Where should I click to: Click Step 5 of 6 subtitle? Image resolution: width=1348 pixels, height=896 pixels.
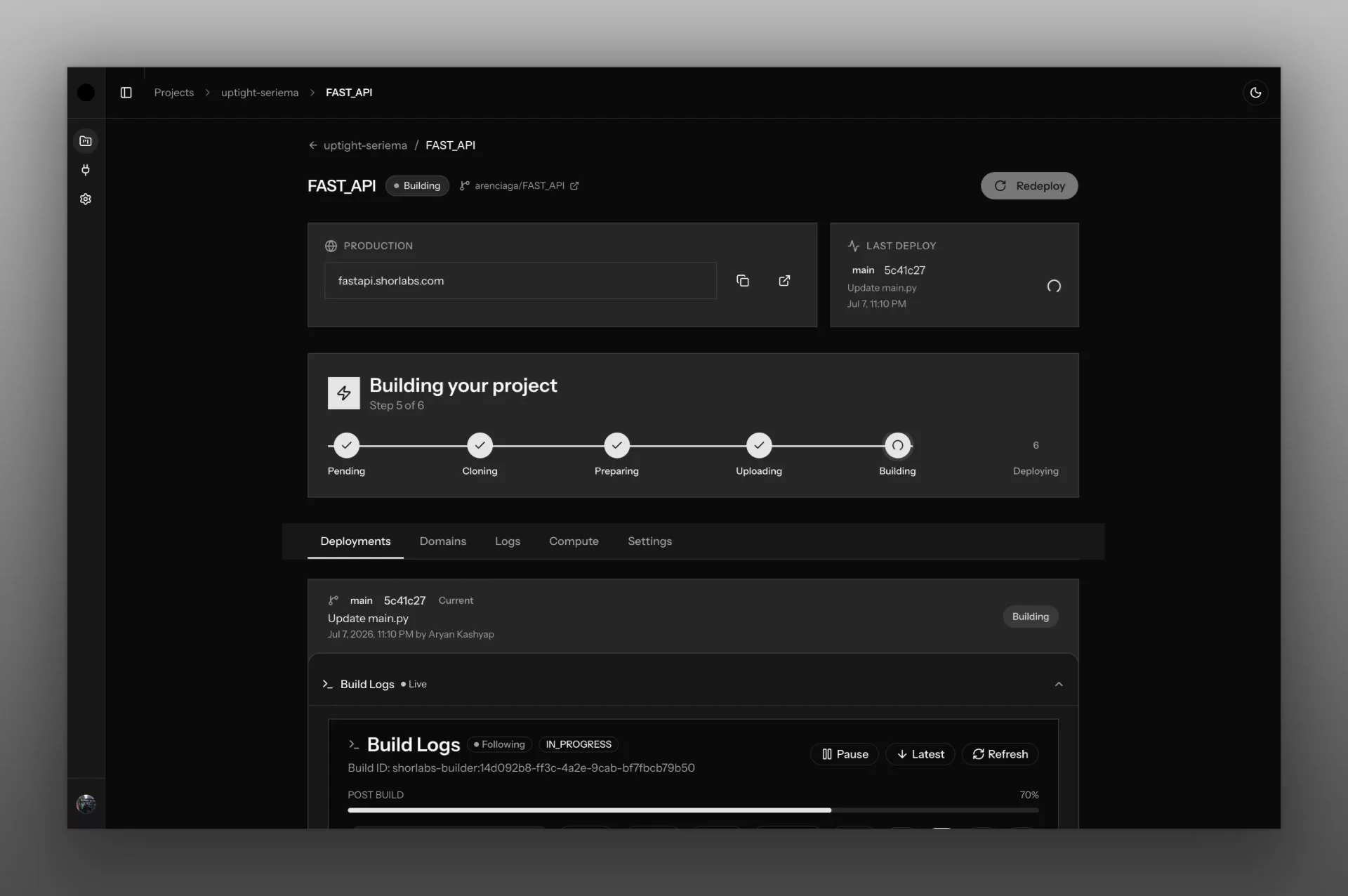(397, 406)
